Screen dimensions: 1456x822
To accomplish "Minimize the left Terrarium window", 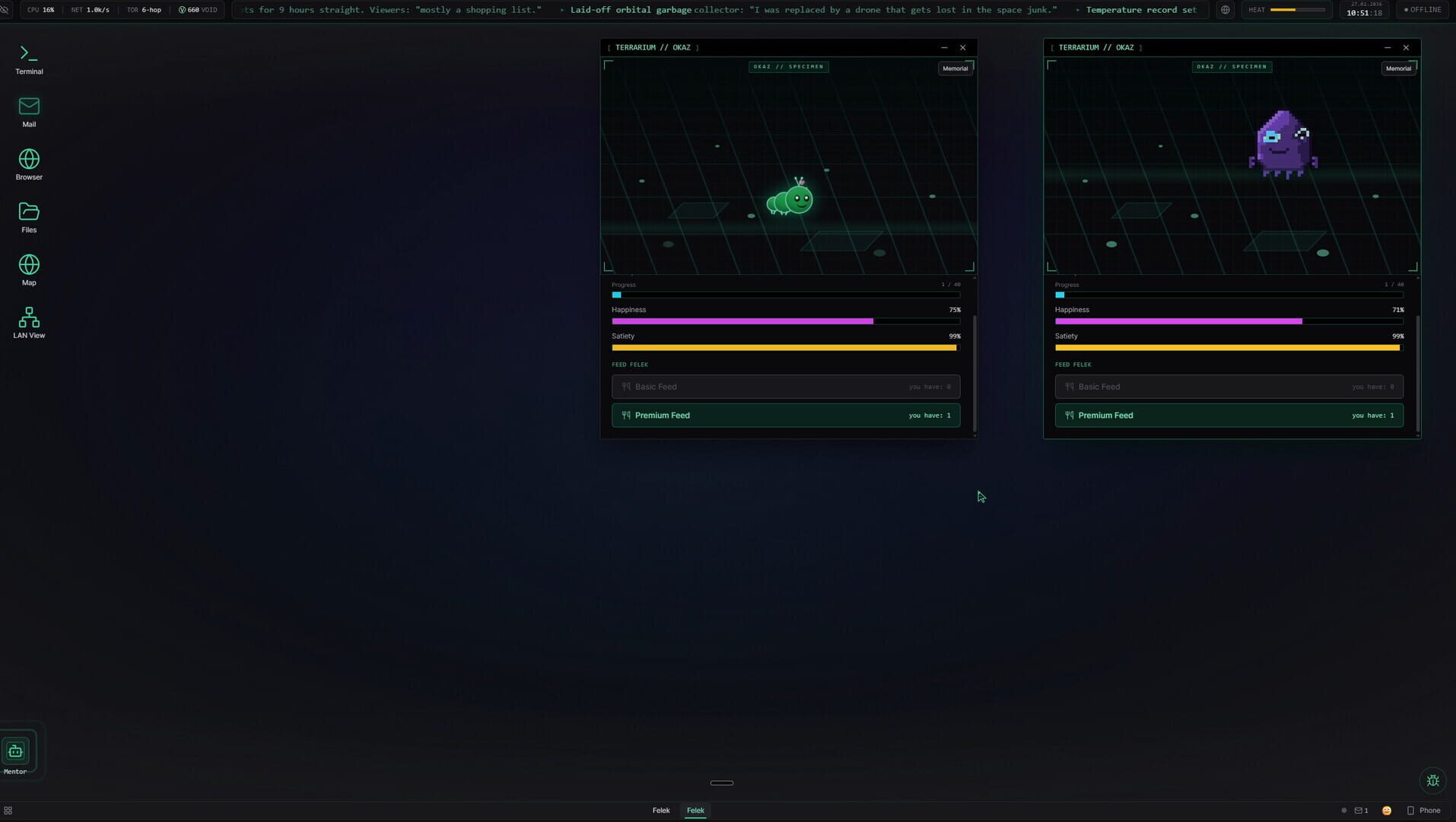I will [x=944, y=47].
